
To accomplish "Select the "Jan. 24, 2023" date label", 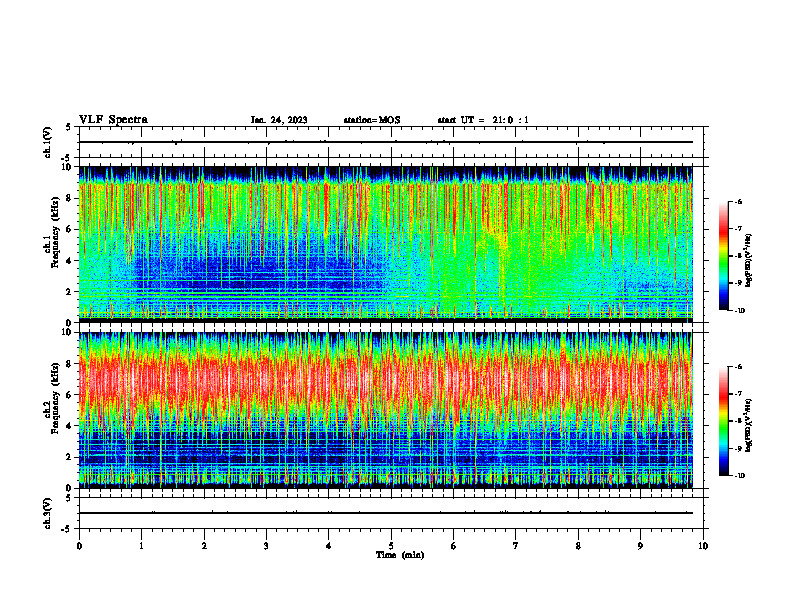I will click(279, 120).
